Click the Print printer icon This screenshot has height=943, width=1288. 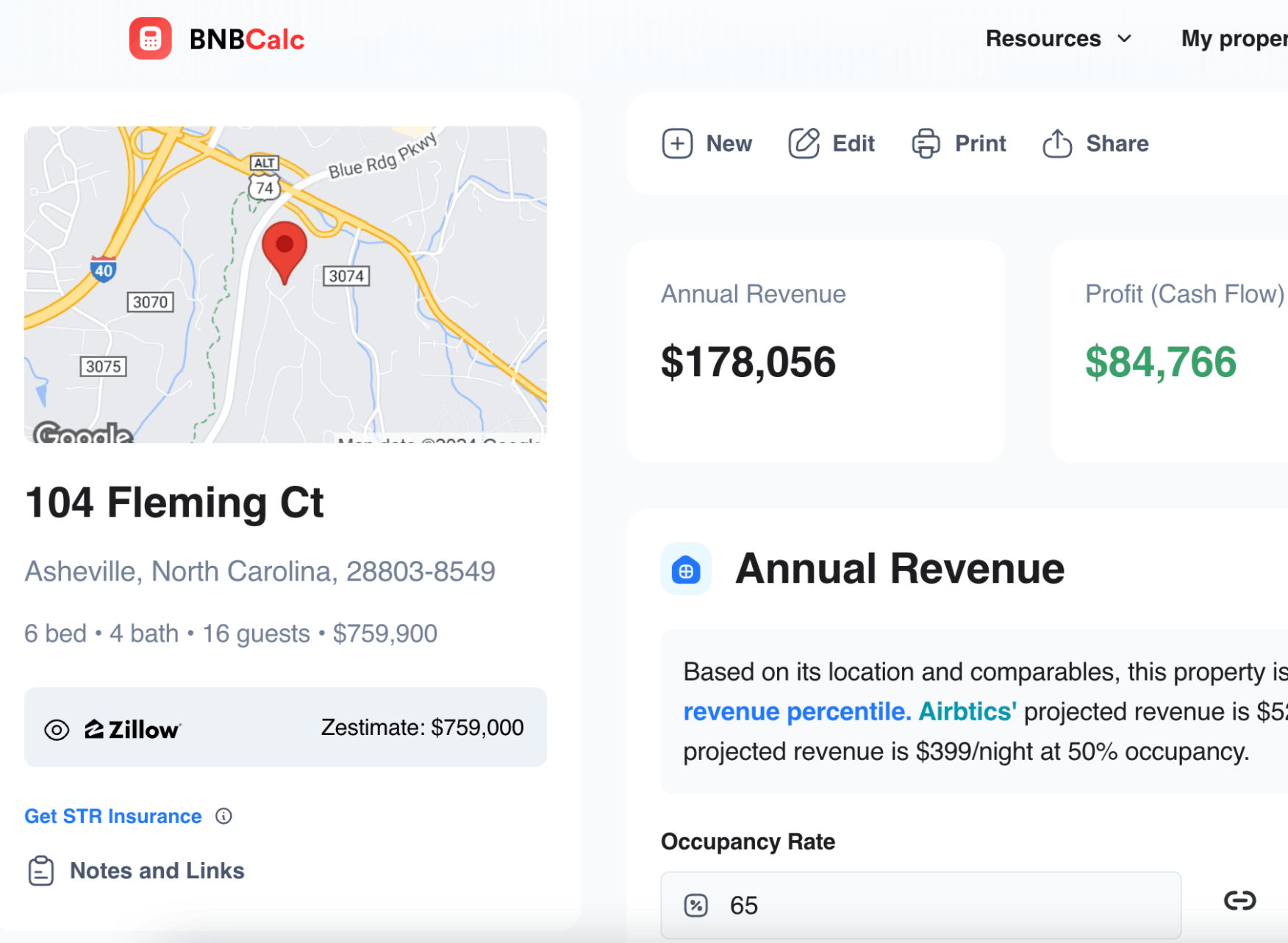(926, 143)
